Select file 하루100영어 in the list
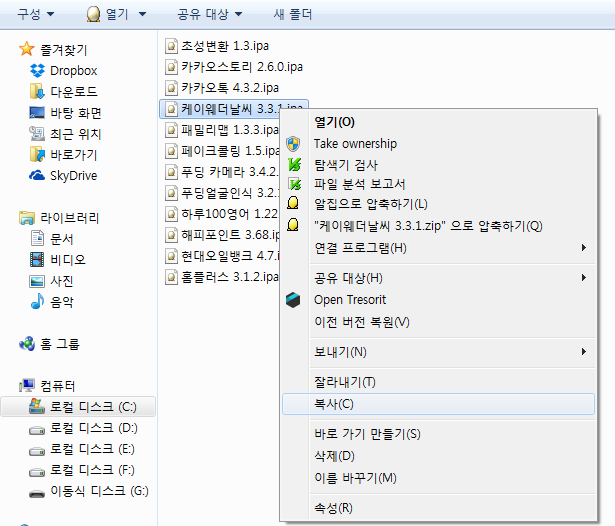This screenshot has height=526, width=615. 222,214
